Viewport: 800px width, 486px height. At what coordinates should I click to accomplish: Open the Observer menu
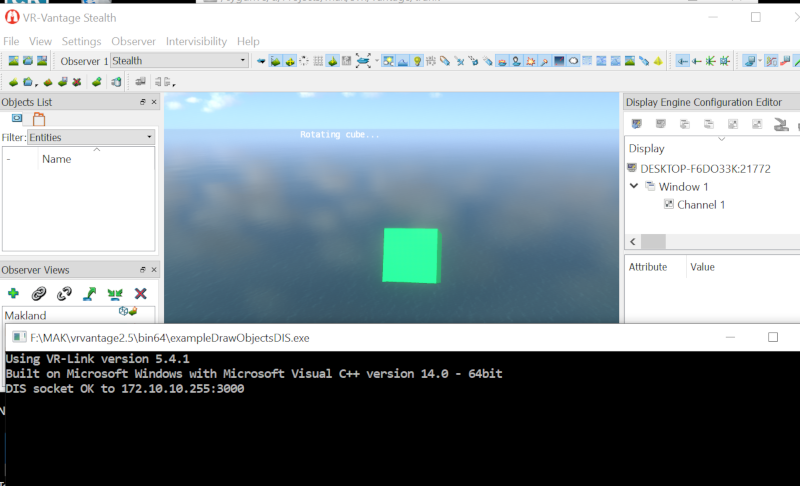pyautogui.click(x=133, y=41)
